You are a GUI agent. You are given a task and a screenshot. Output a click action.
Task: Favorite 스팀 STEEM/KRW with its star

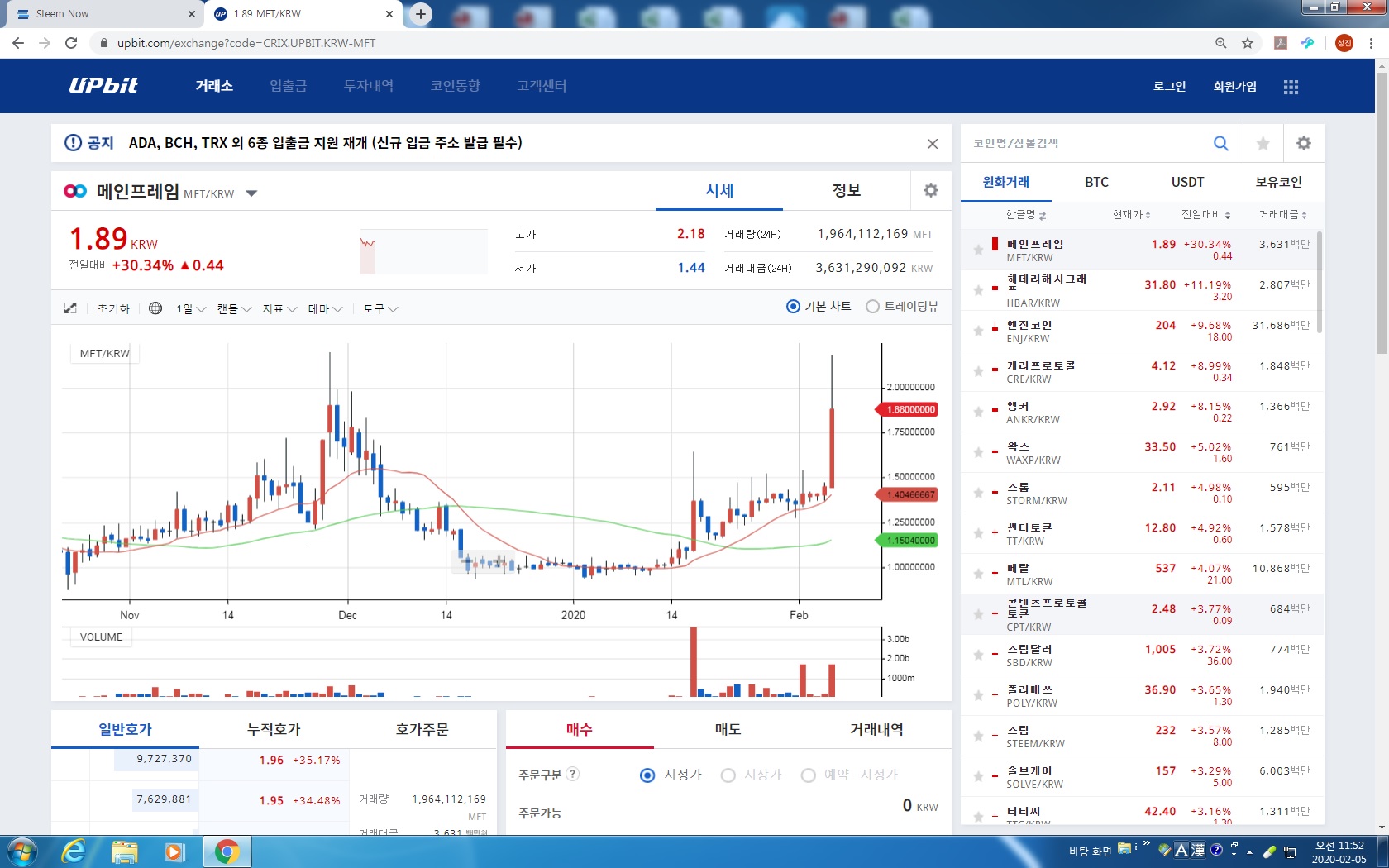coord(978,736)
